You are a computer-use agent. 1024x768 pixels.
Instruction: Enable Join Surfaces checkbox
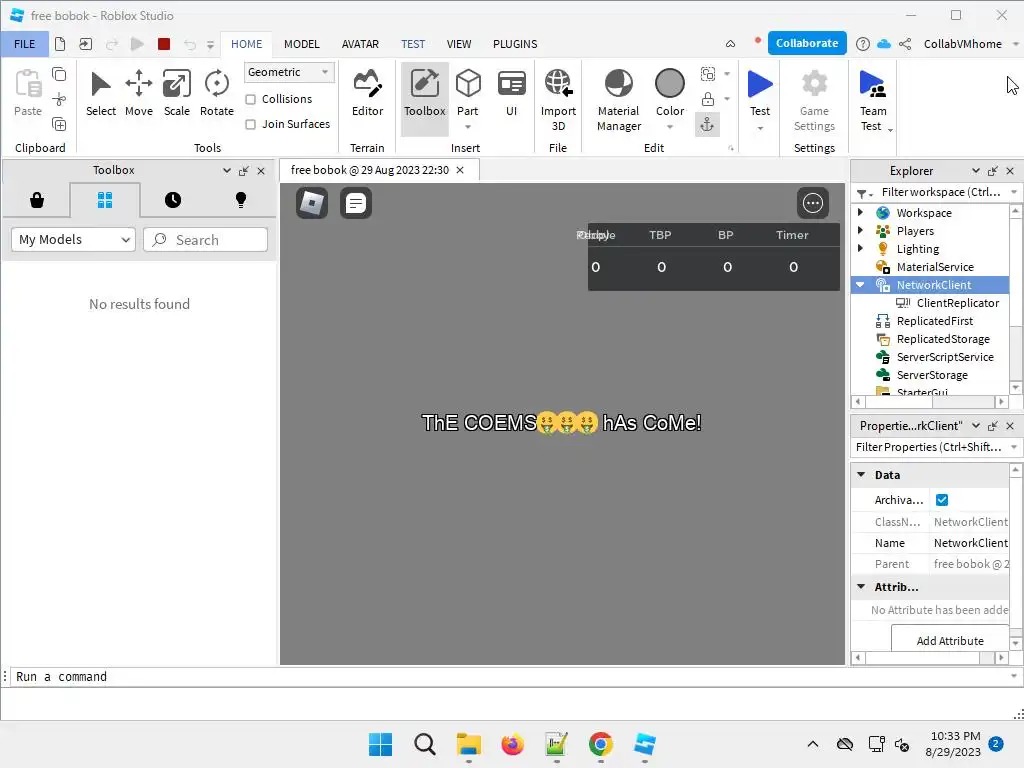[250, 124]
